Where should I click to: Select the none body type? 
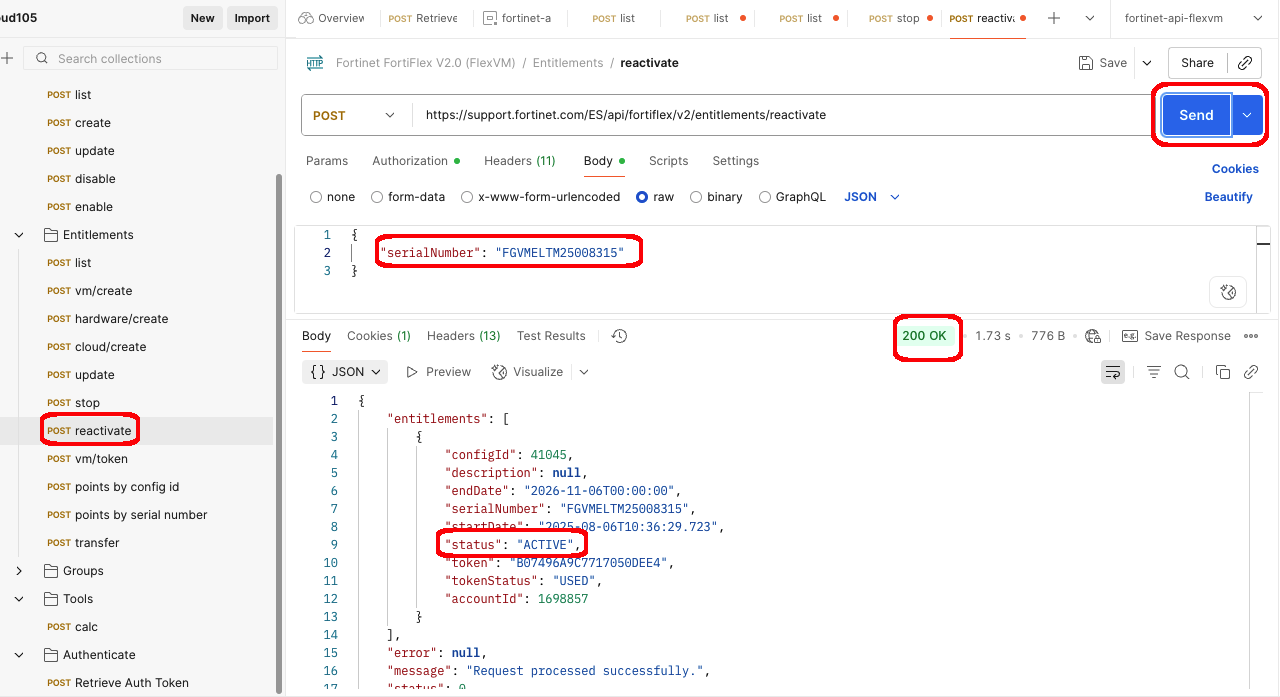coord(316,197)
